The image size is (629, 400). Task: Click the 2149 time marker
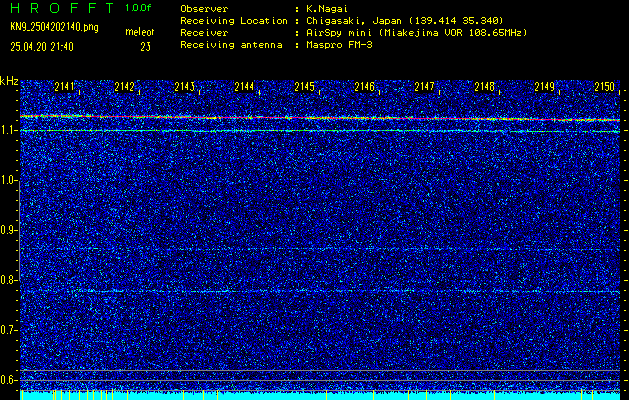(x=545, y=87)
